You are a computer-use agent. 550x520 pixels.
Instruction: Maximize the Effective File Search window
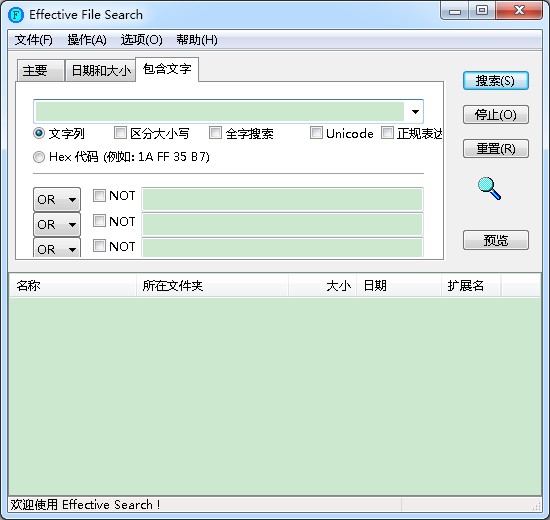point(482,11)
